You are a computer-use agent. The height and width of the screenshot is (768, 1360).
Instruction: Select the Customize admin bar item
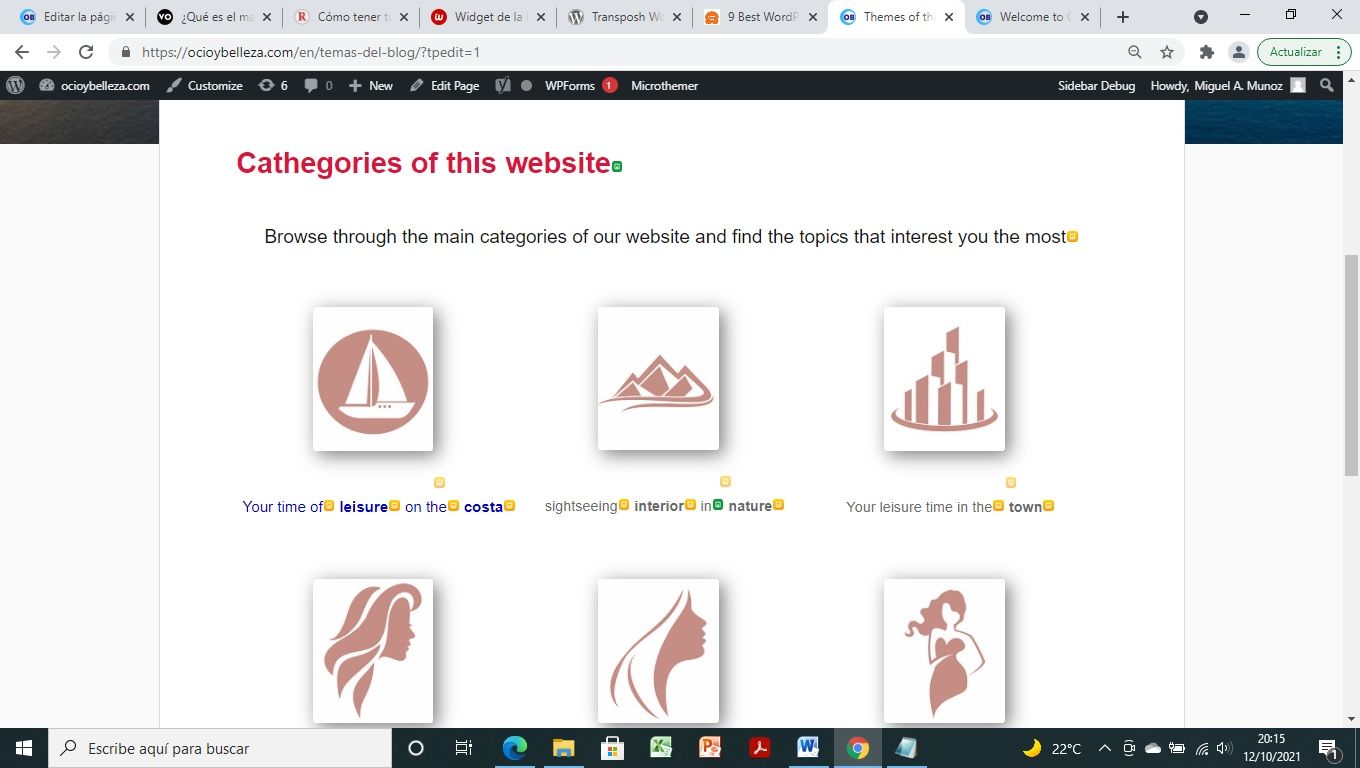(204, 86)
